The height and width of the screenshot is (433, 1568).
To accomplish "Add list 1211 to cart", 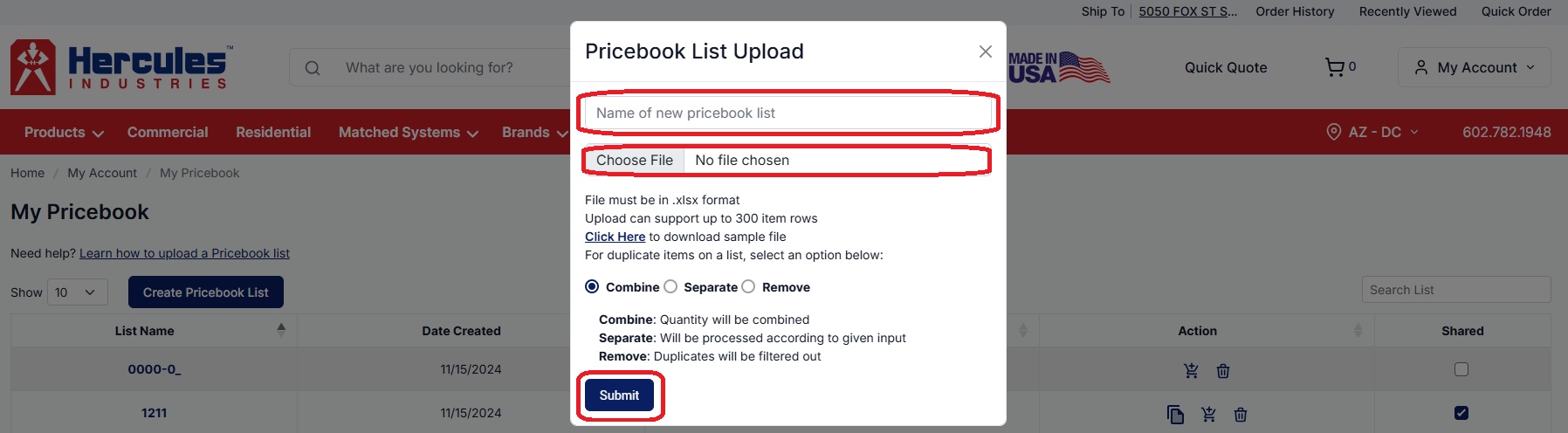I will 1208,414.
